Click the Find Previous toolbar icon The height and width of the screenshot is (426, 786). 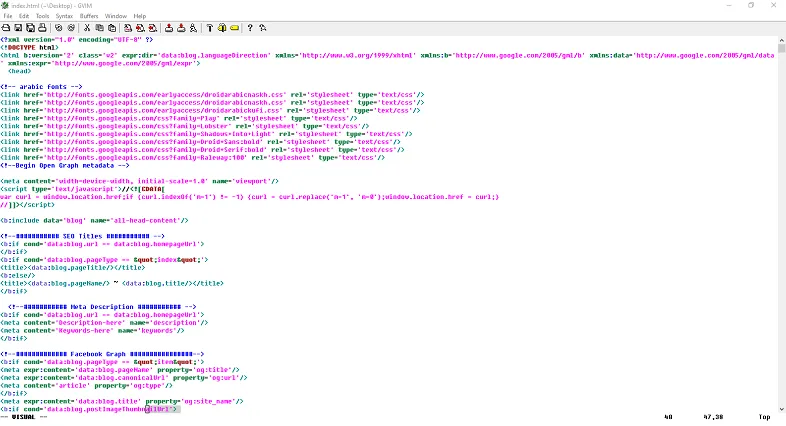(x=152, y=28)
